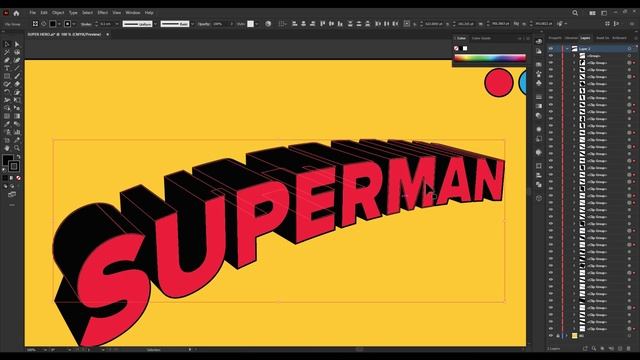This screenshot has width=640, height=360.
Task: Select the Paintbrush tool
Action: click(x=17, y=76)
